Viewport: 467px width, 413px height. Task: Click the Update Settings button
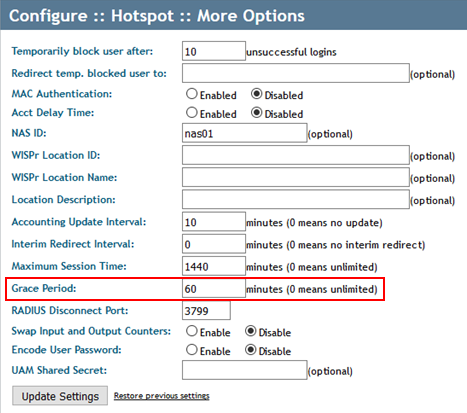coord(60,396)
